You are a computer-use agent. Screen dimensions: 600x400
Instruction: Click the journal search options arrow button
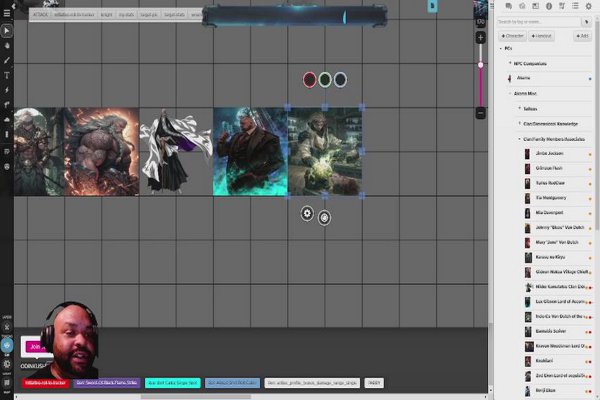[x=587, y=22]
